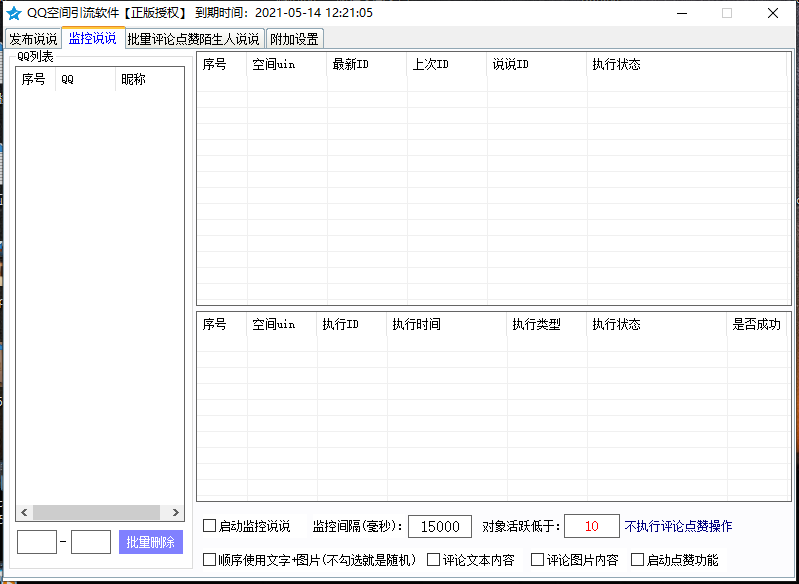The image size is (799, 584).
Task: Click the 最新ID column header
Action: [x=367, y=64]
